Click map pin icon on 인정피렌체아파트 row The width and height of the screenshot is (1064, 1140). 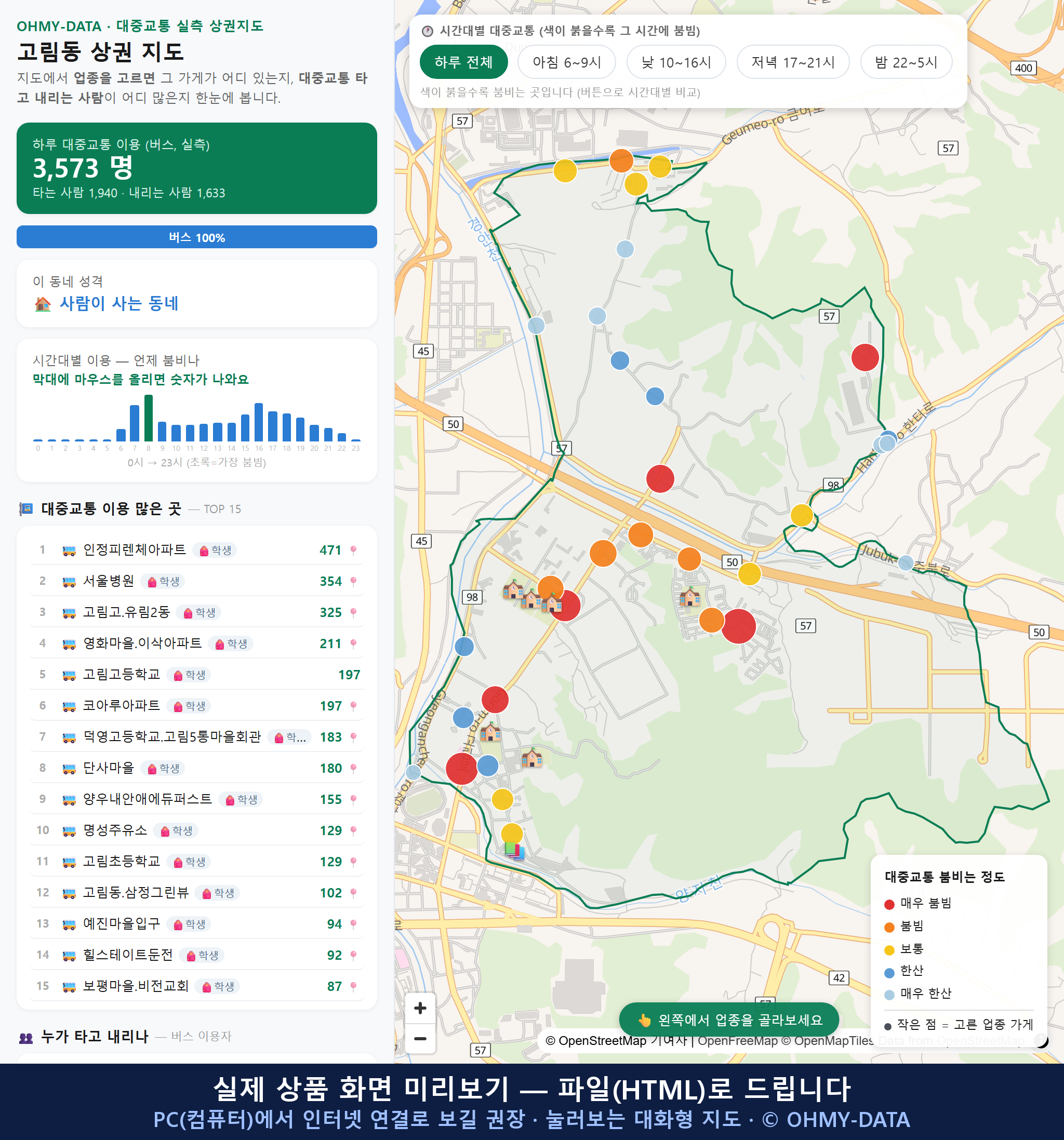tap(353, 551)
